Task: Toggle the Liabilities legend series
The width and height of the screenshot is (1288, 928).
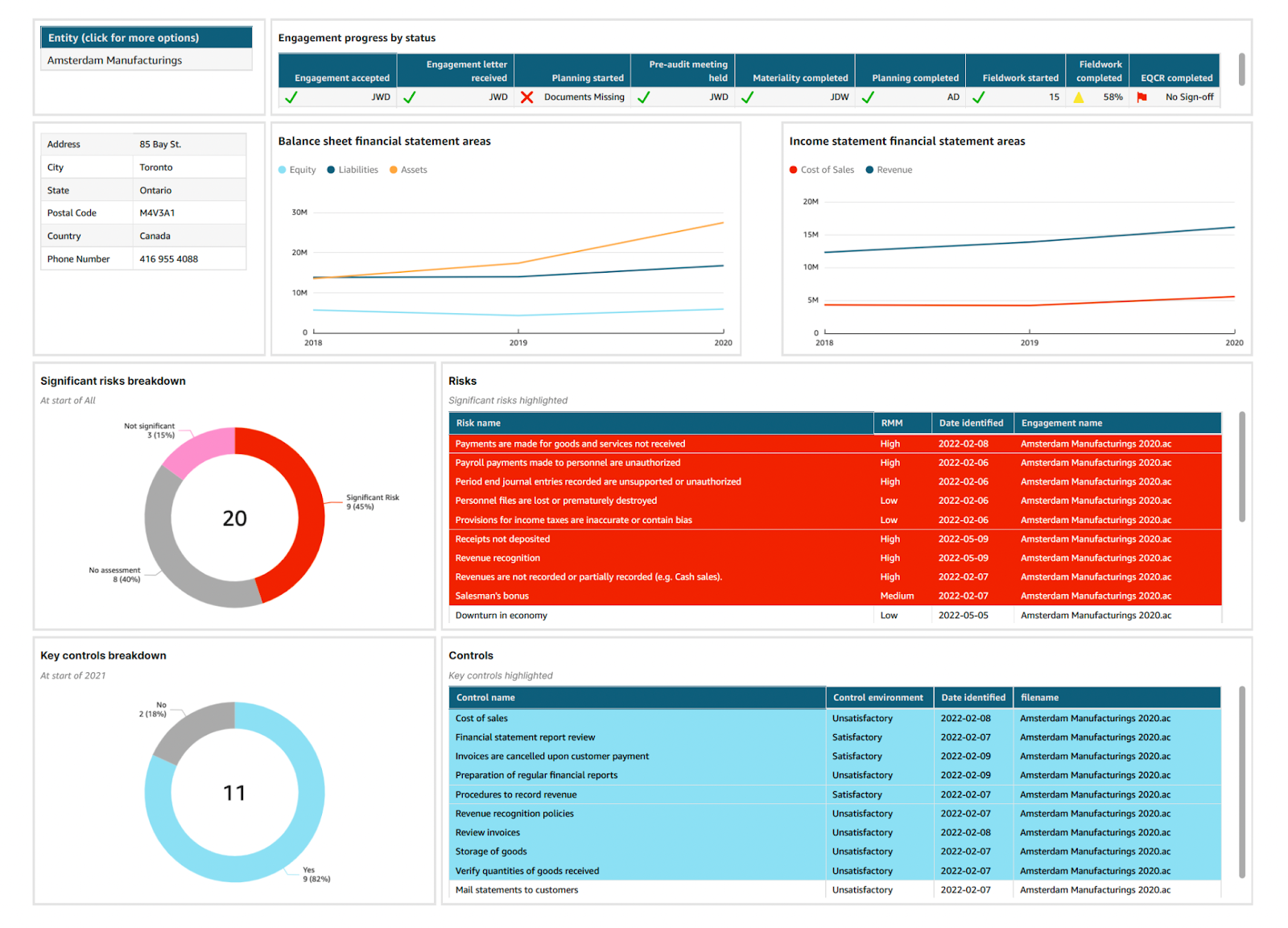Action: click(353, 170)
